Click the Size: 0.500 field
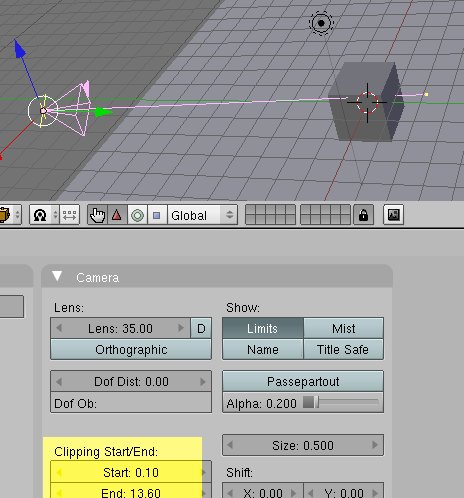Image resolution: width=464 pixels, height=498 pixels. coord(303,445)
